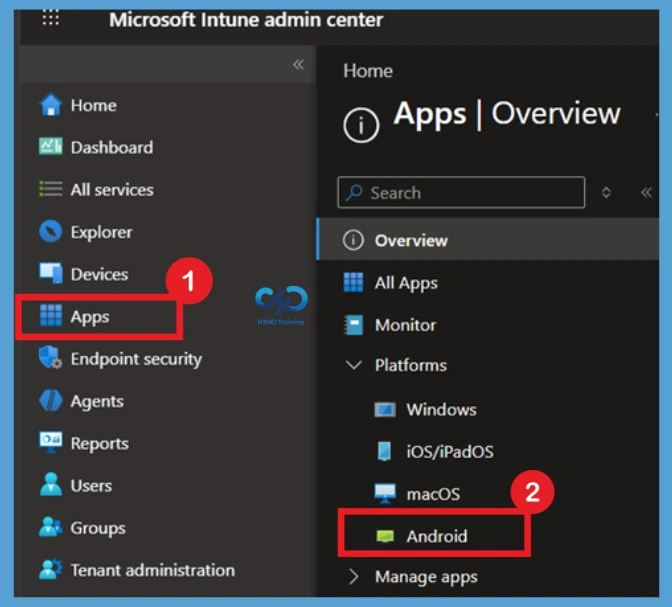Open the Monitor label in blade menu
Viewport: 672px width, 607px height.
pyautogui.click(x=405, y=325)
